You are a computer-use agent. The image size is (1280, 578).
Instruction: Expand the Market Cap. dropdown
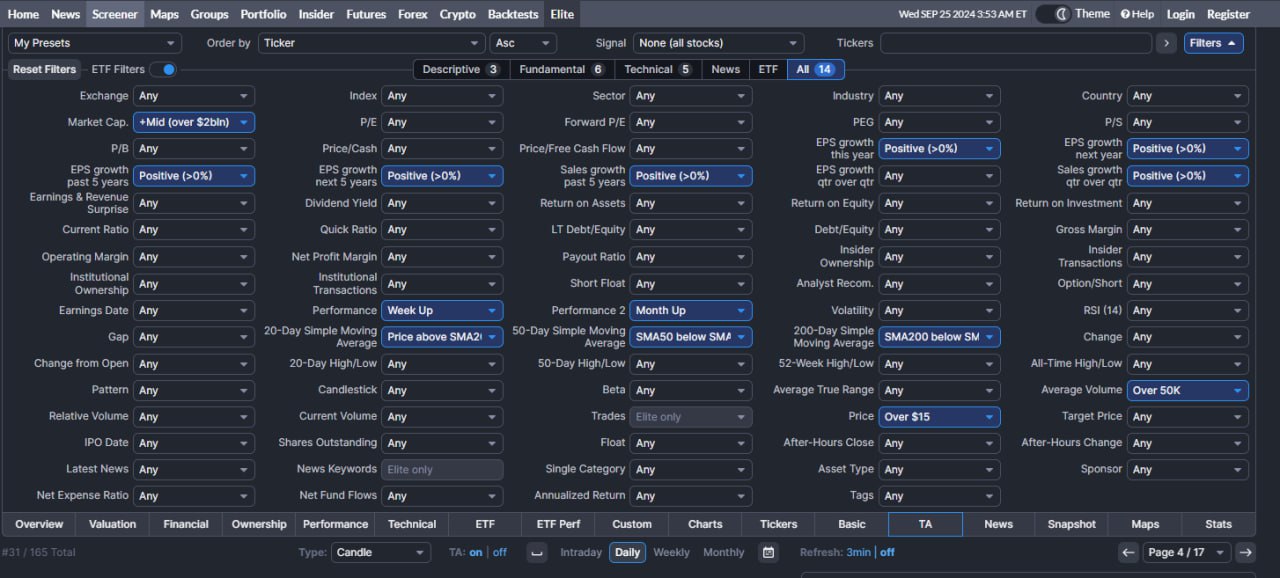tap(196, 122)
